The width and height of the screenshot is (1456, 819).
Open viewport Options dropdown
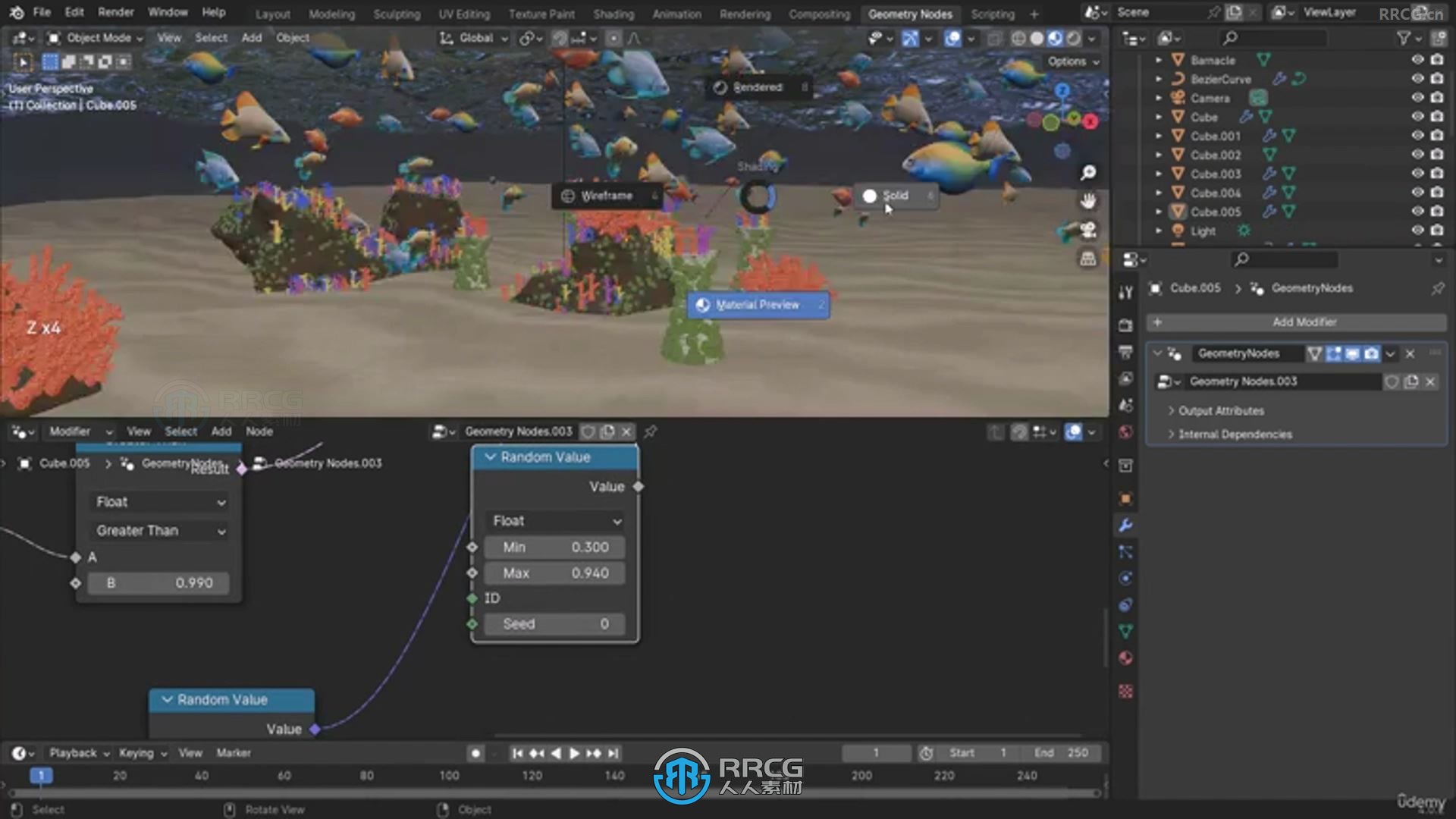(x=1073, y=61)
